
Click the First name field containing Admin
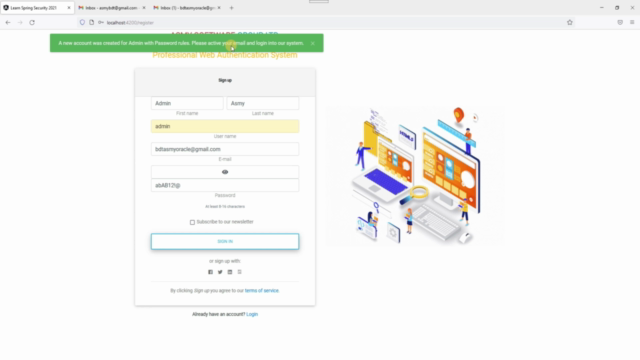click(187, 103)
